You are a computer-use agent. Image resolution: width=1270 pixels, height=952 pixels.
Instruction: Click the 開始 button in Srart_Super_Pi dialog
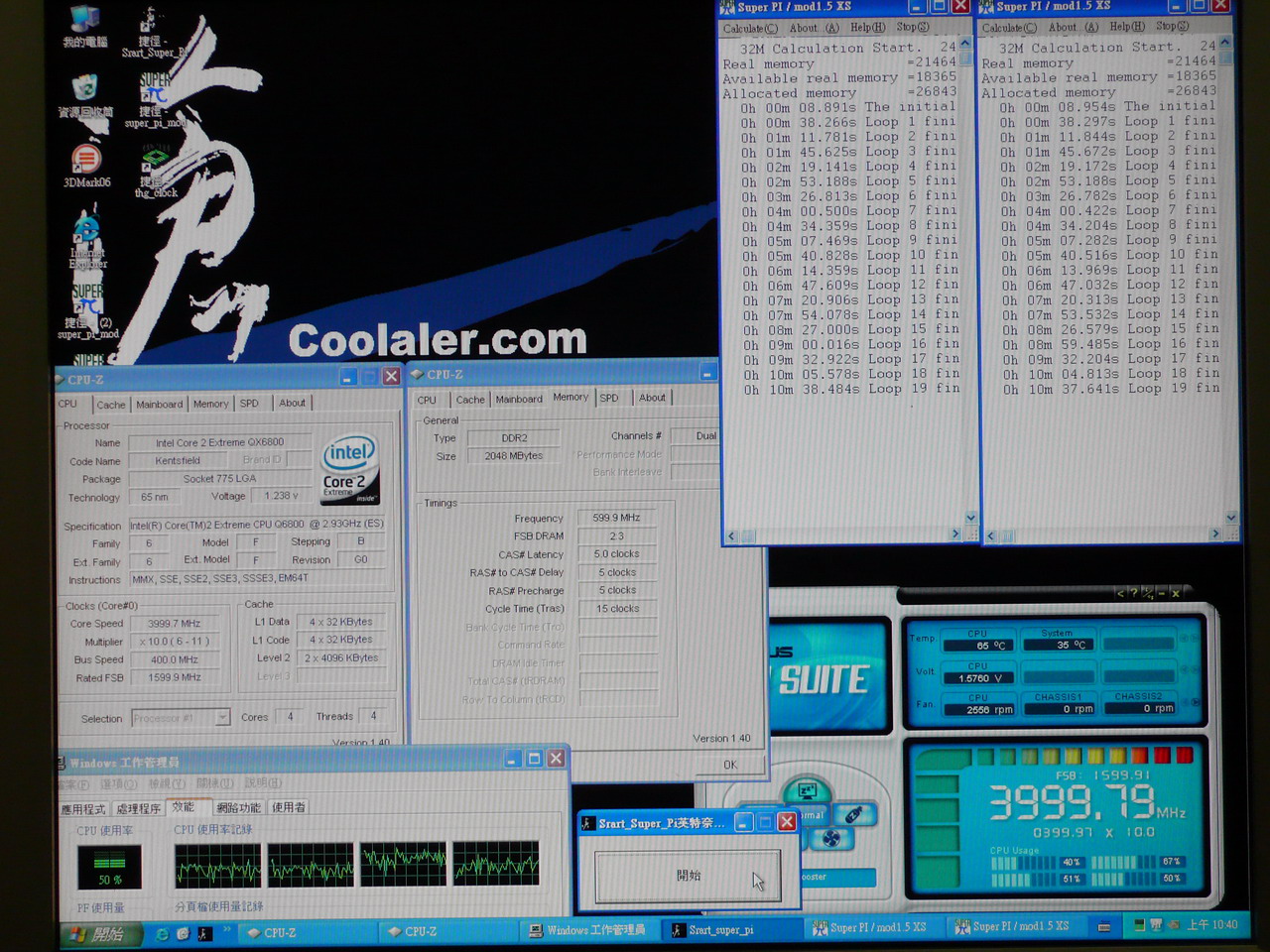click(x=688, y=877)
